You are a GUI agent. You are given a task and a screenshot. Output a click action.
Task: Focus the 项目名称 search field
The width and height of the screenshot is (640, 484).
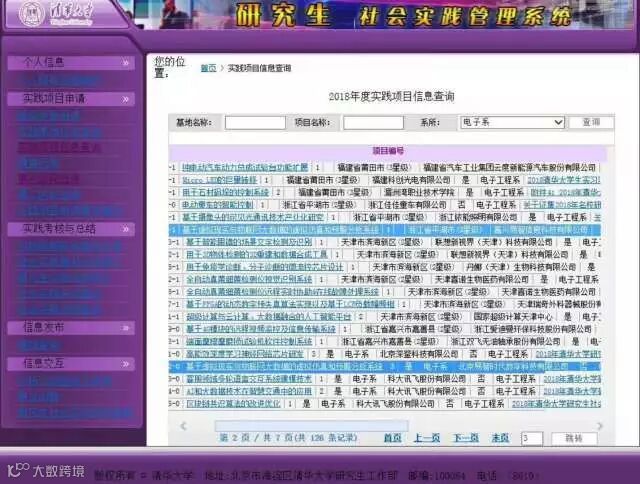[373, 123]
